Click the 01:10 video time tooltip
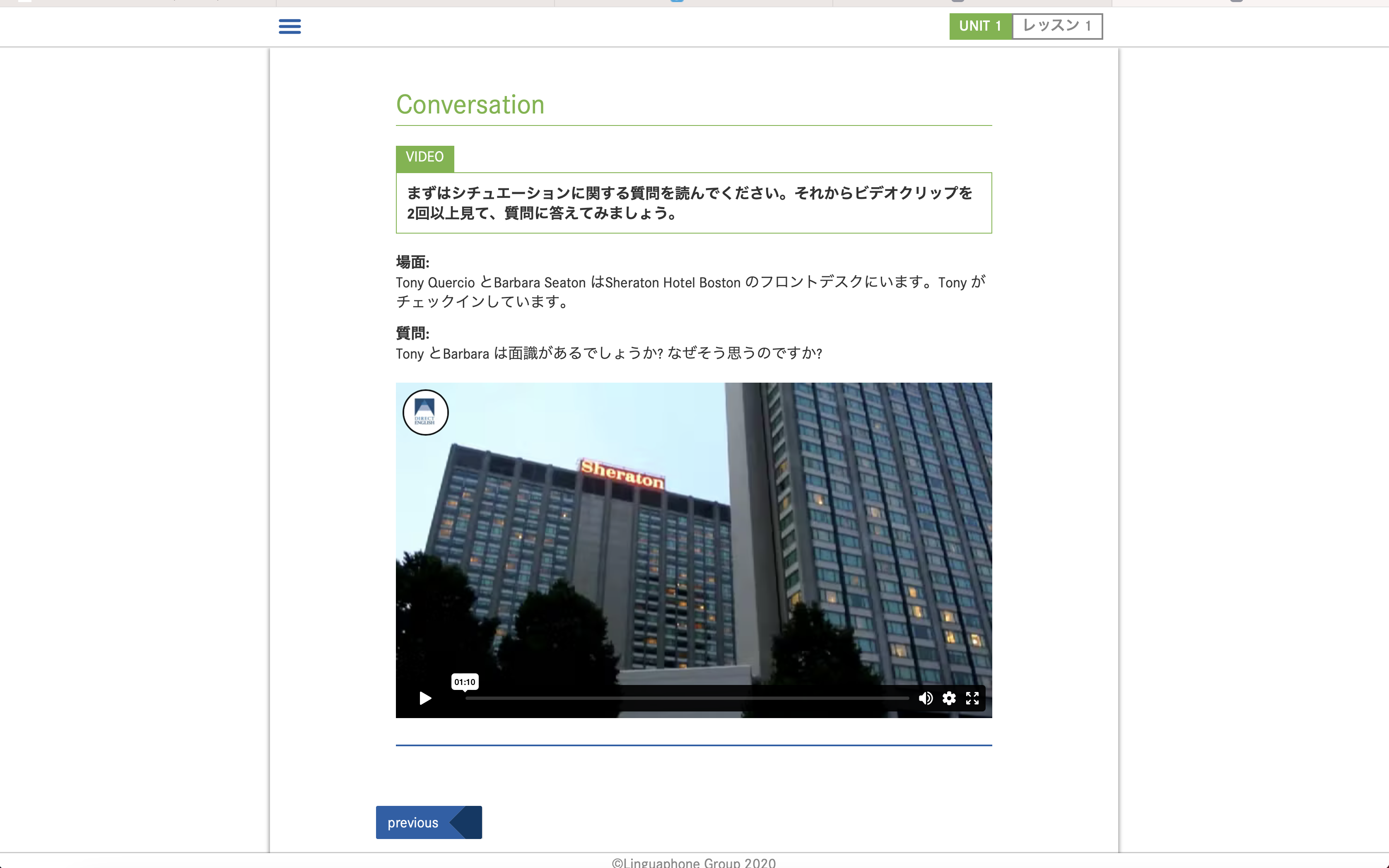The image size is (1389, 868). pos(465,682)
